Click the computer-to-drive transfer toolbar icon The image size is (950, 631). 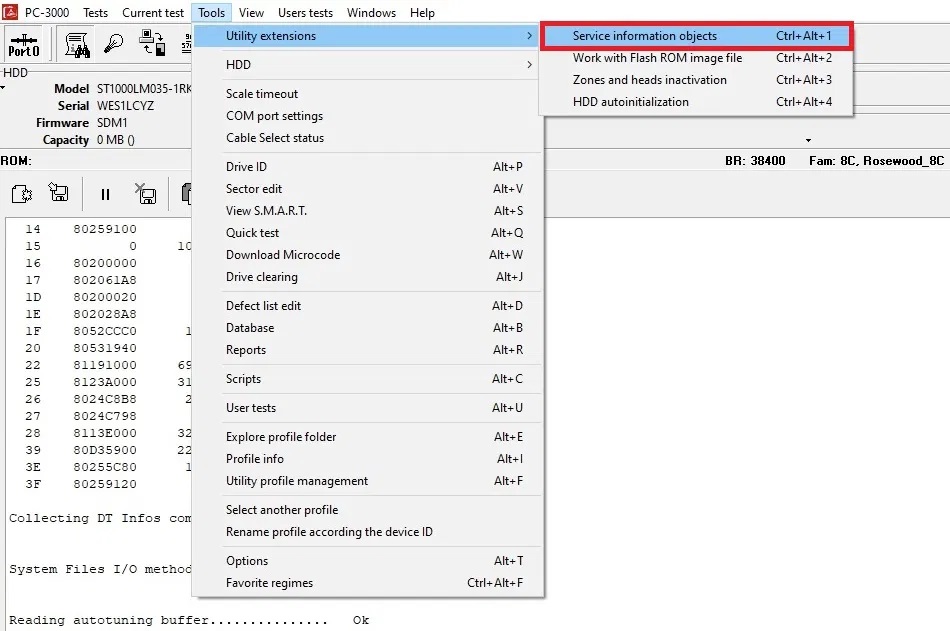[152, 45]
